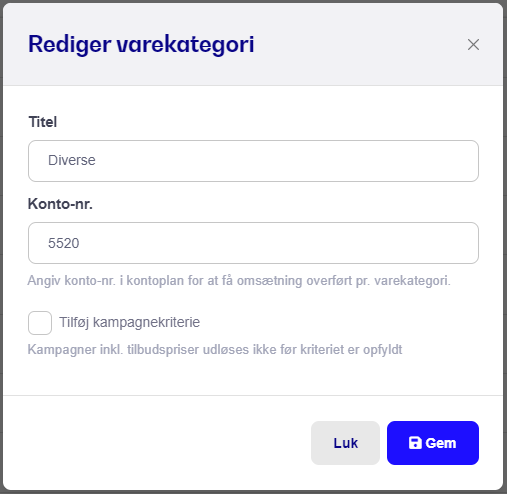
Task: Click the floppy disk save icon
Action: click(415, 443)
